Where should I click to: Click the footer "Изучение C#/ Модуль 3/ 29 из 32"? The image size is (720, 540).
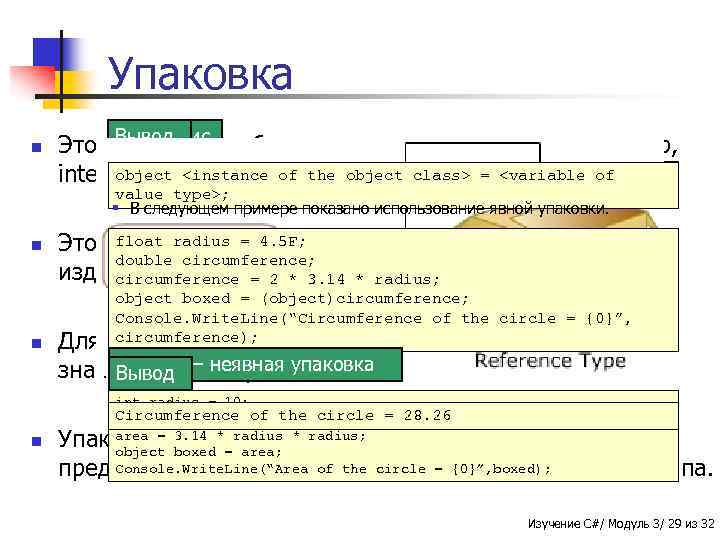pos(621,523)
